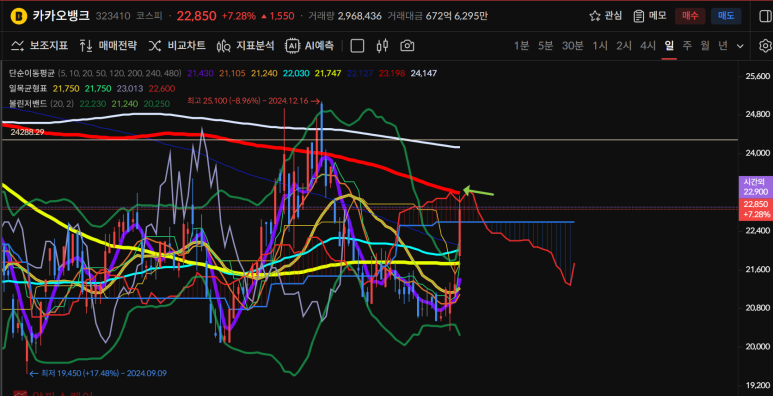Click the 23,013 Ichimoku value

tap(130, 89)
